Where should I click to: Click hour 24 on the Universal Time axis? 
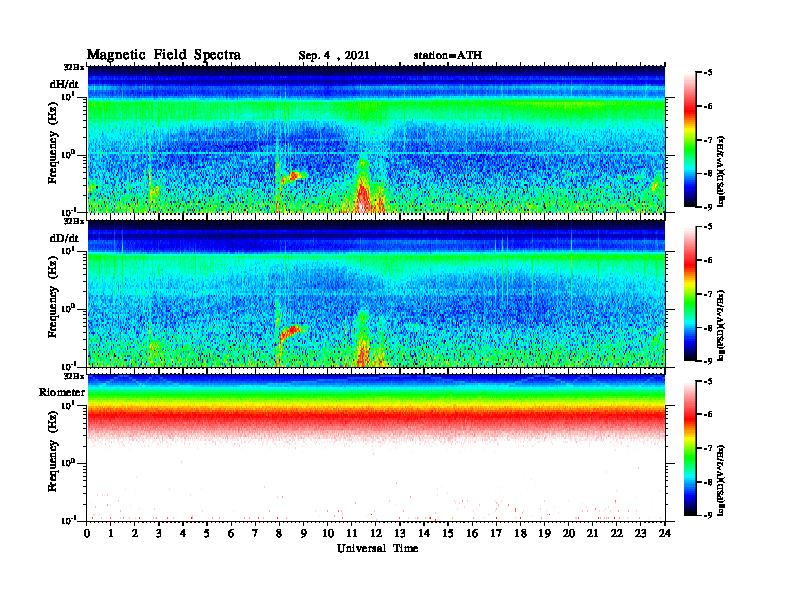[x=665, y=534]
